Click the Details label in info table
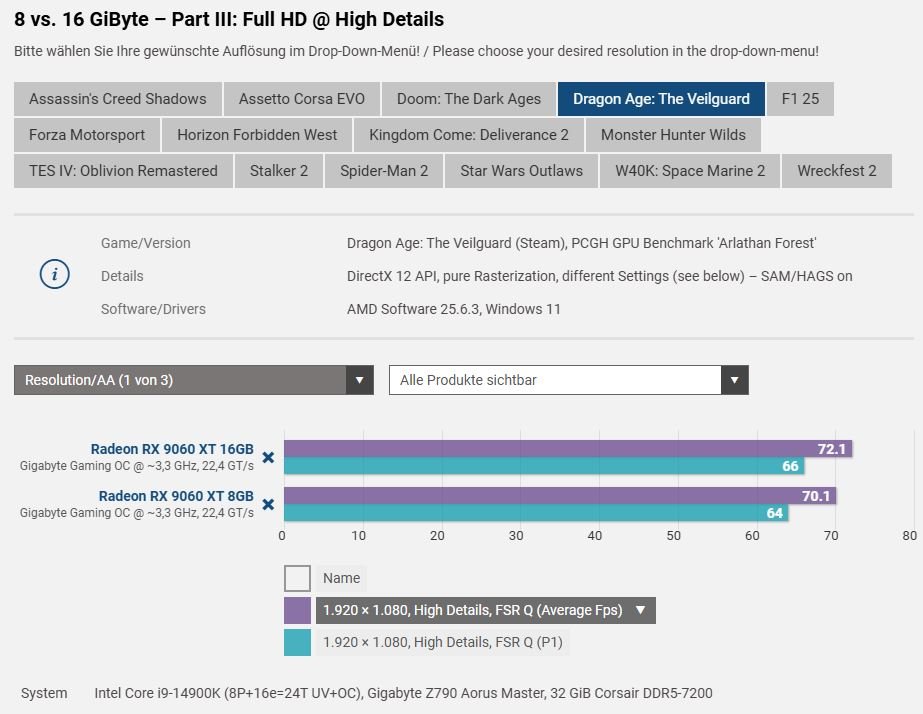The image size is (923, 714). coord(122,276)
